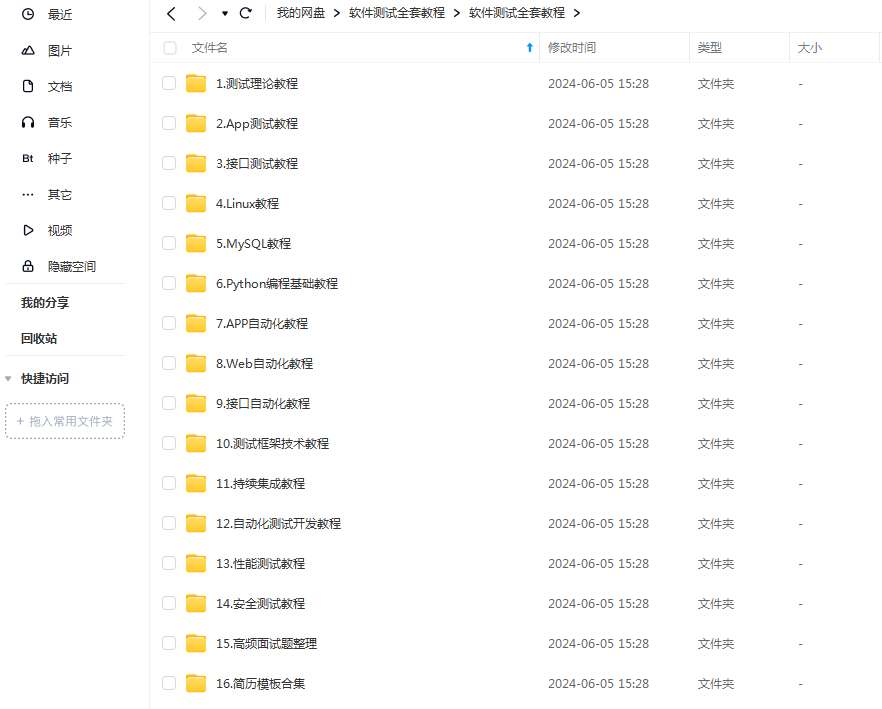Click the back navigation arrow

pos(172,14)
